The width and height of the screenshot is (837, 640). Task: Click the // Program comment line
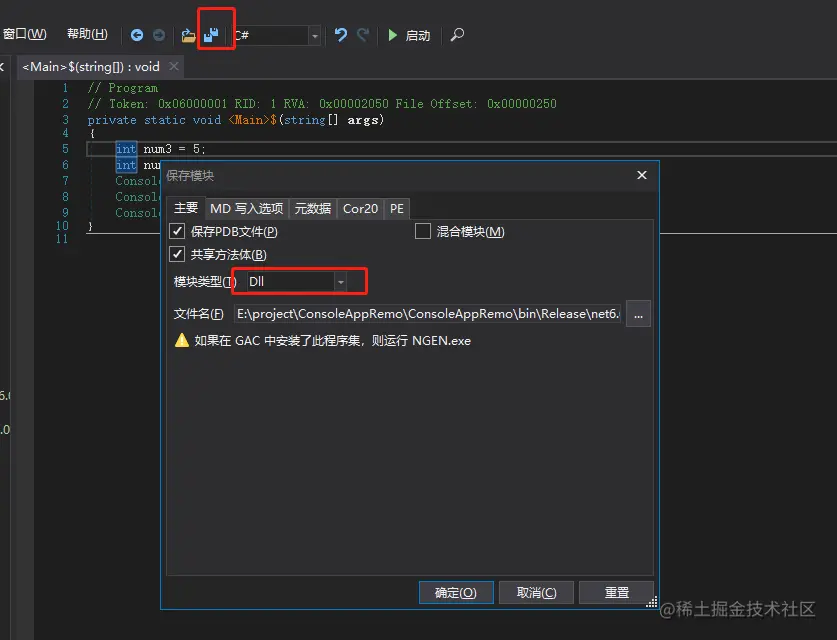(123, 88)
